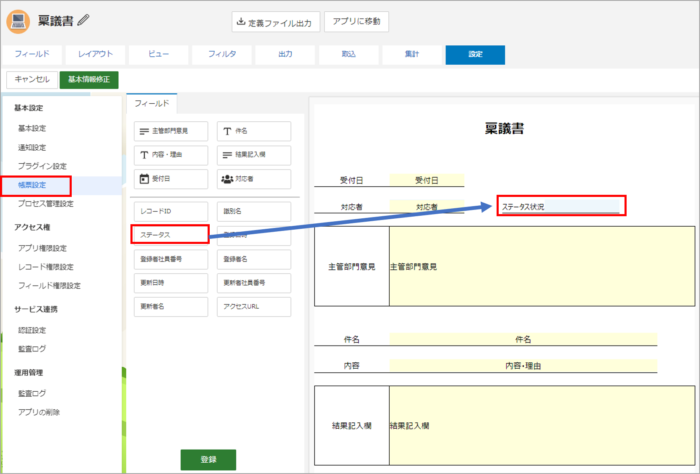
Task: Select 帳票設定 in the sidebar
Action: (32, 185)
